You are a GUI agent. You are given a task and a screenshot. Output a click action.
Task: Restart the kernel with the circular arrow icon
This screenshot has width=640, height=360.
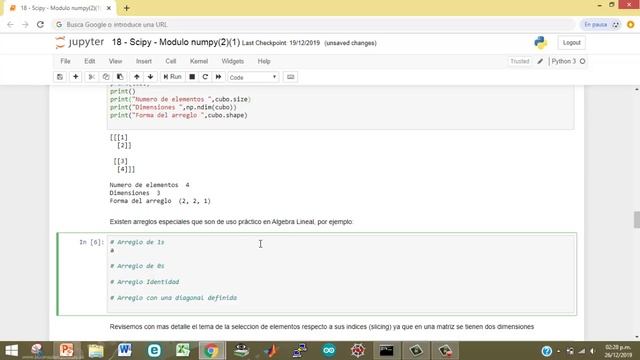coord(205,77)
